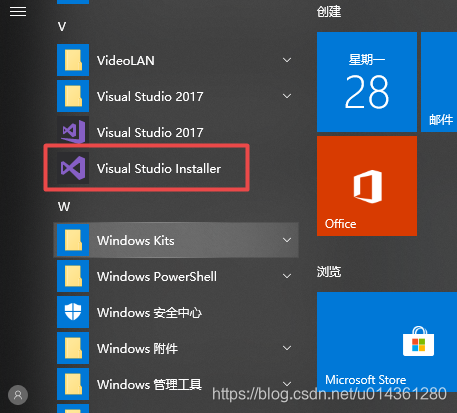Viewport: 457px width, 413px height.
Task: Expand the Windows PowerShell chevron
Action: pos(287,276)
